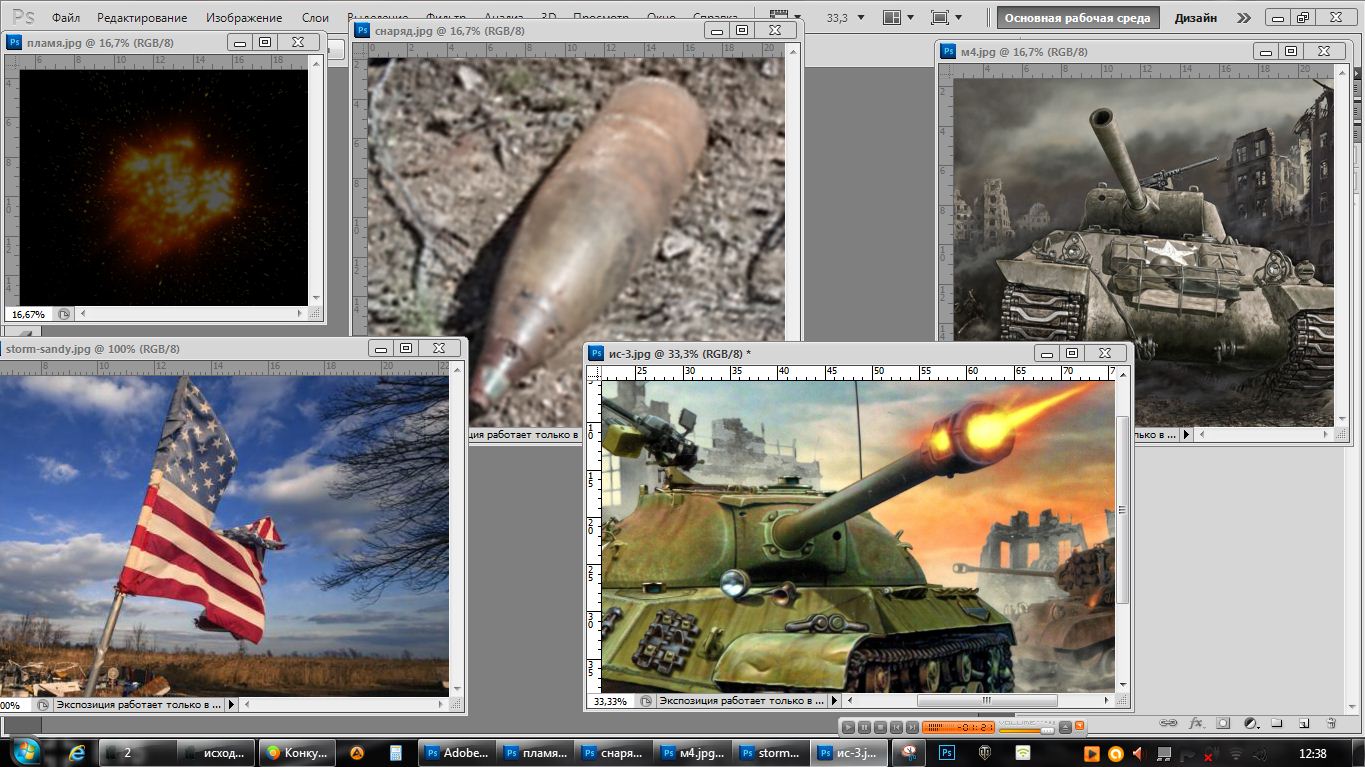Open the Справка menu
Viewport: 1365px width, 767px height.
[715, 18]
